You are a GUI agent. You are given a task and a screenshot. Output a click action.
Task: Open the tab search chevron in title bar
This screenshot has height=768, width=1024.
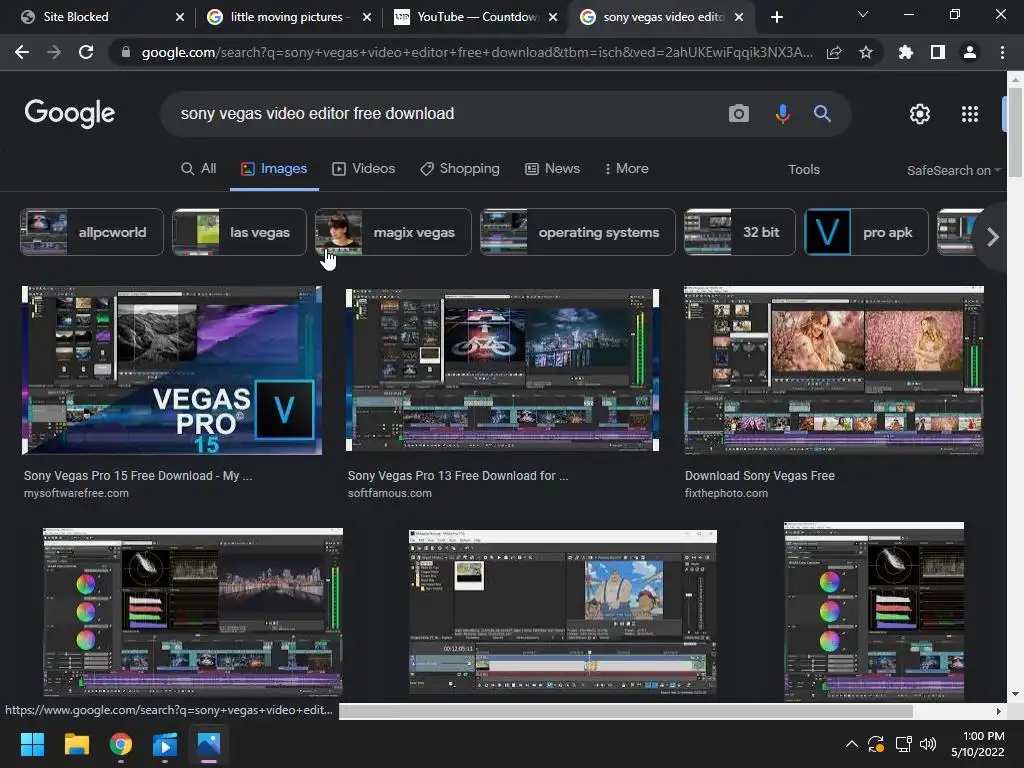click(863, 14)
